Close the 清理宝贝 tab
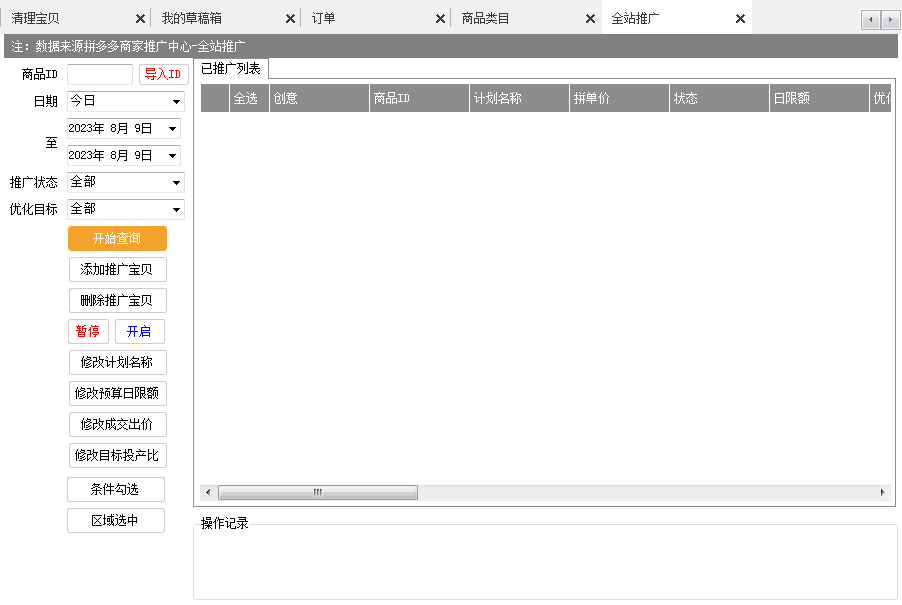902x605 pixels. 140,19
